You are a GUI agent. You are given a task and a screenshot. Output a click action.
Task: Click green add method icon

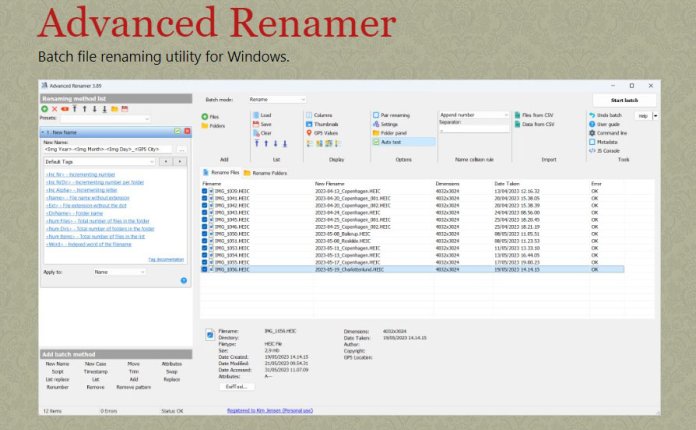coord(45,109)
